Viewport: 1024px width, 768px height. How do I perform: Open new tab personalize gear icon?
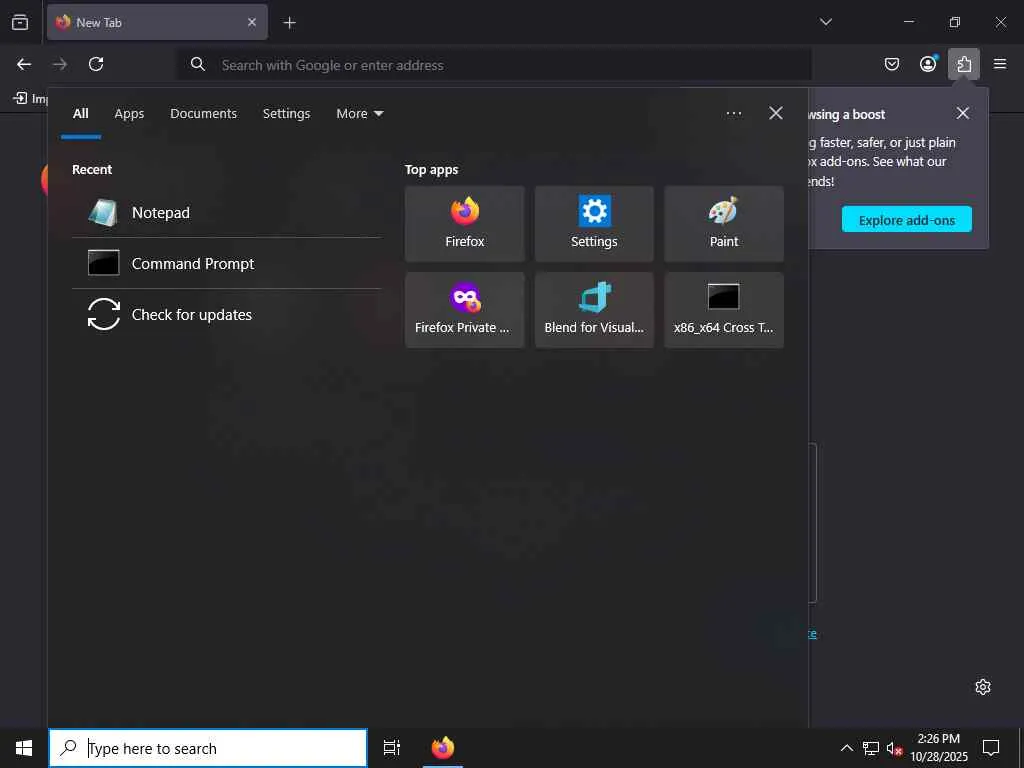pos(983,687)
